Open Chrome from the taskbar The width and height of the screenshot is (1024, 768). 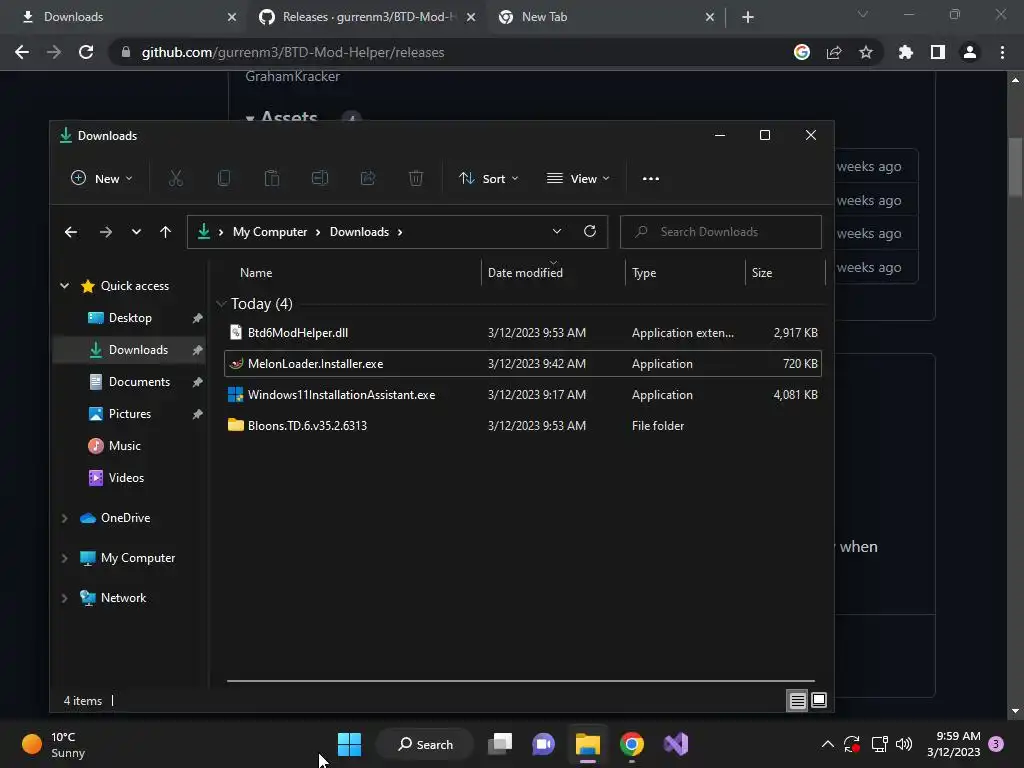coord(632,744)
